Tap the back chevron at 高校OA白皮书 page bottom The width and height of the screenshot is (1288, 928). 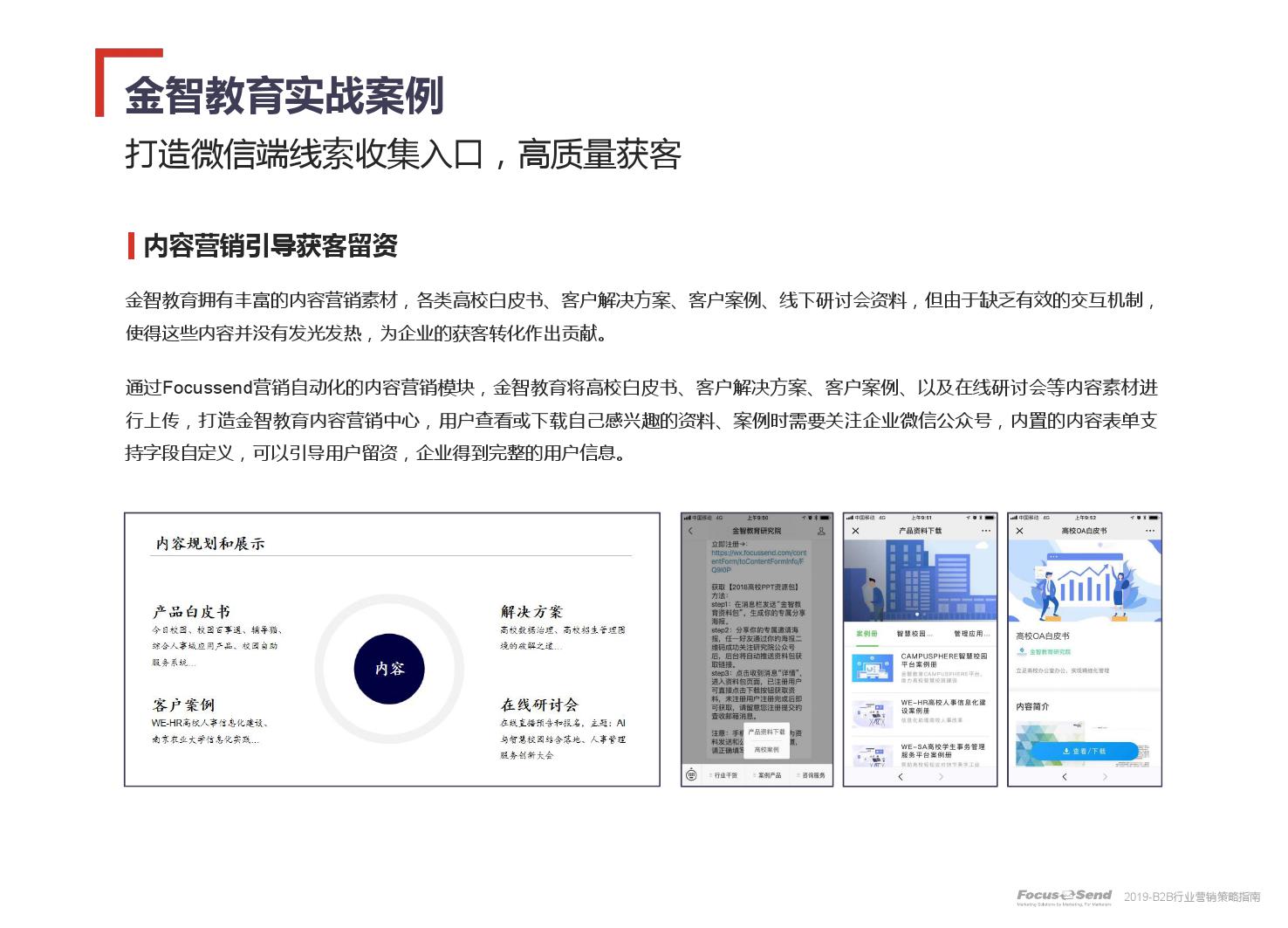(1064, 776)
